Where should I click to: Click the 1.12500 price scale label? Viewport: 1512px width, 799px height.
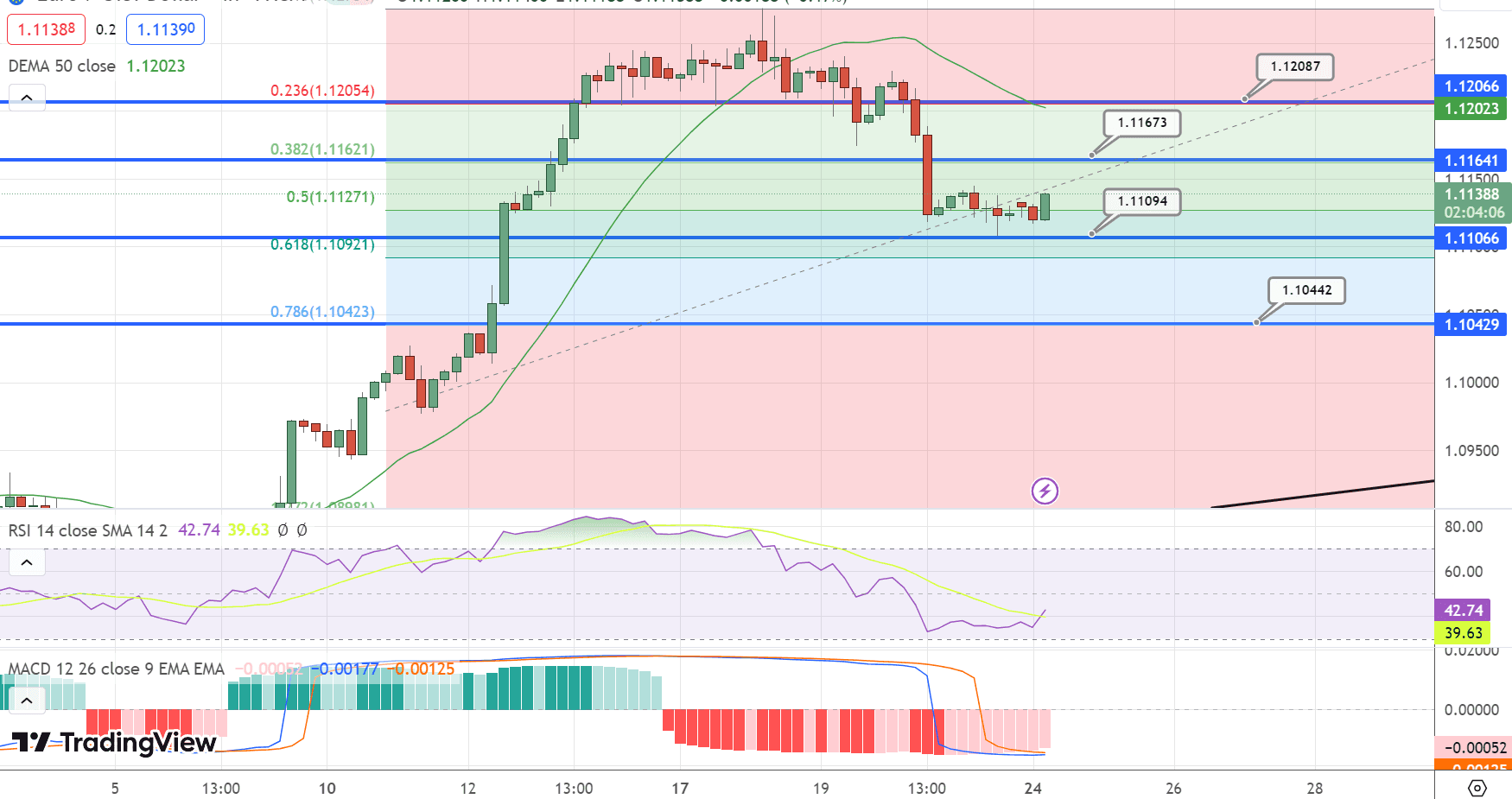click(x=1471, y=43)
